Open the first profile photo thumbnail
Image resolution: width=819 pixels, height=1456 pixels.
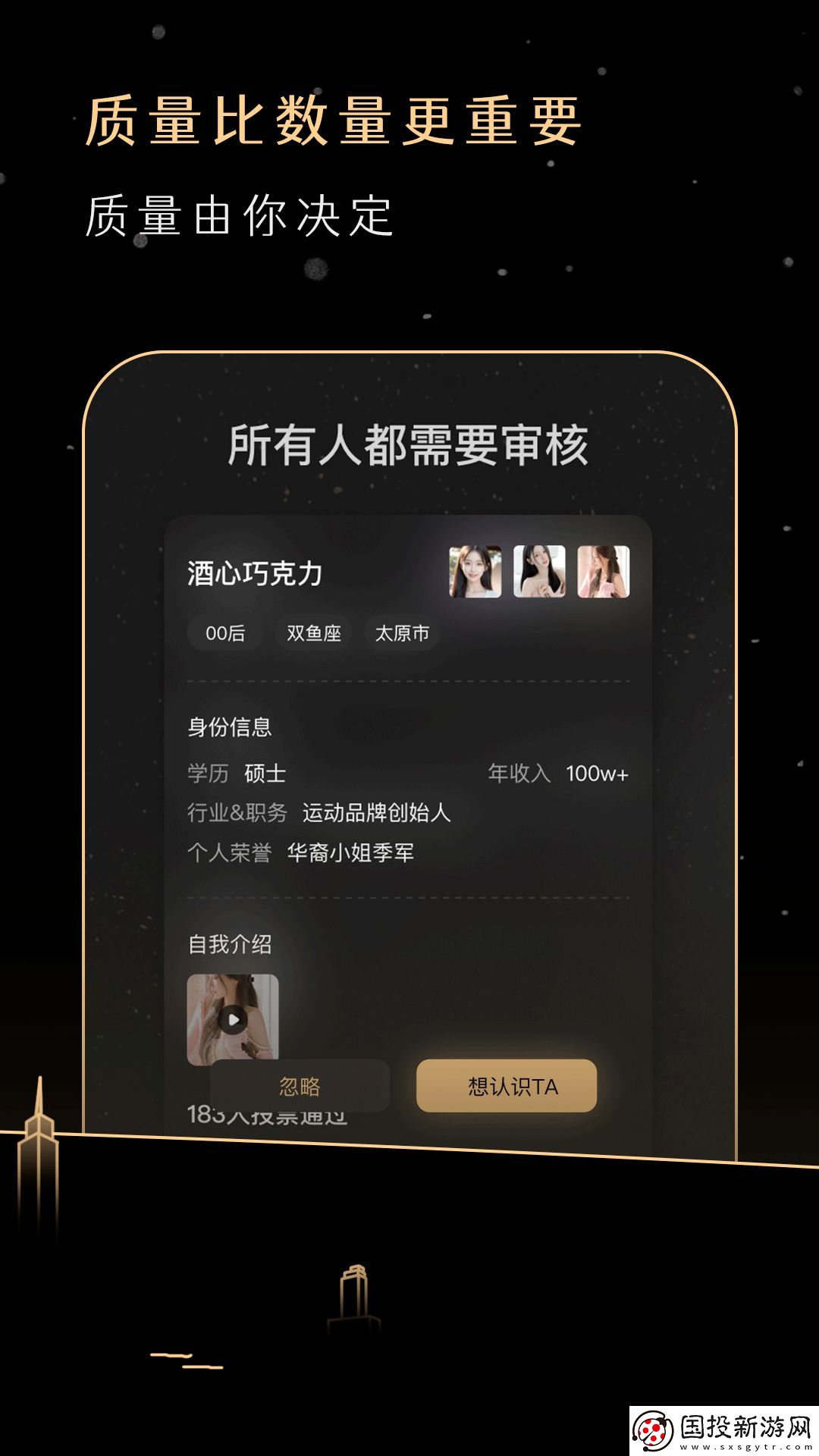coord(475,572)
